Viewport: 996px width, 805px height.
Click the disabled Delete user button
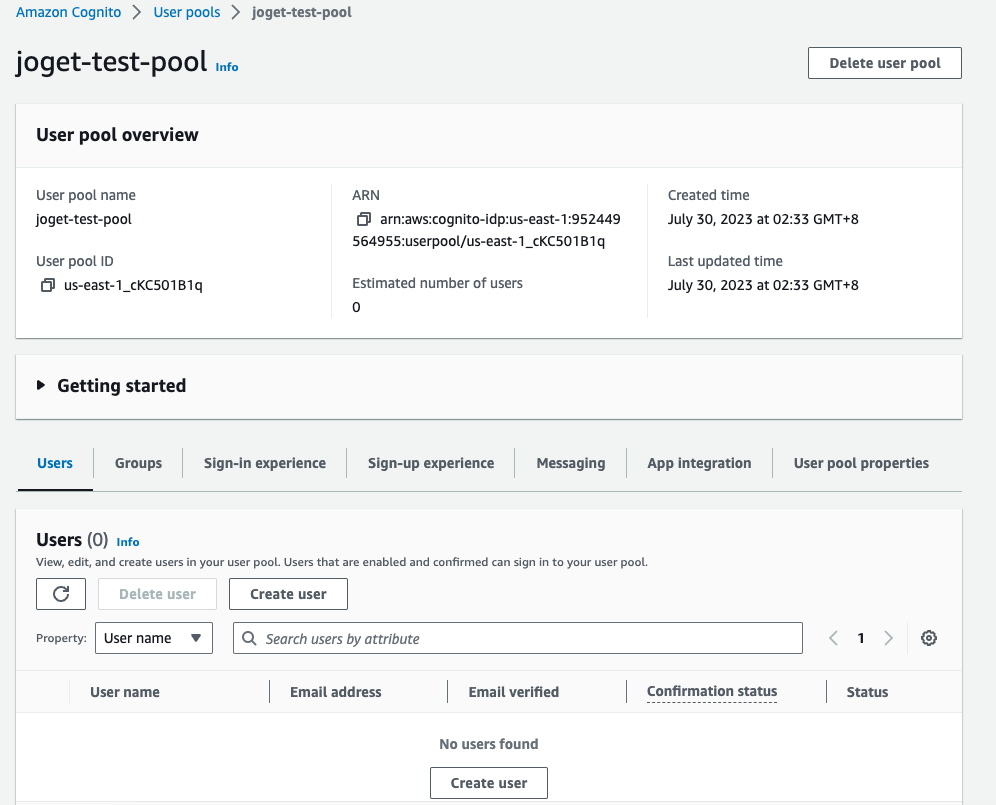[158, 594]
